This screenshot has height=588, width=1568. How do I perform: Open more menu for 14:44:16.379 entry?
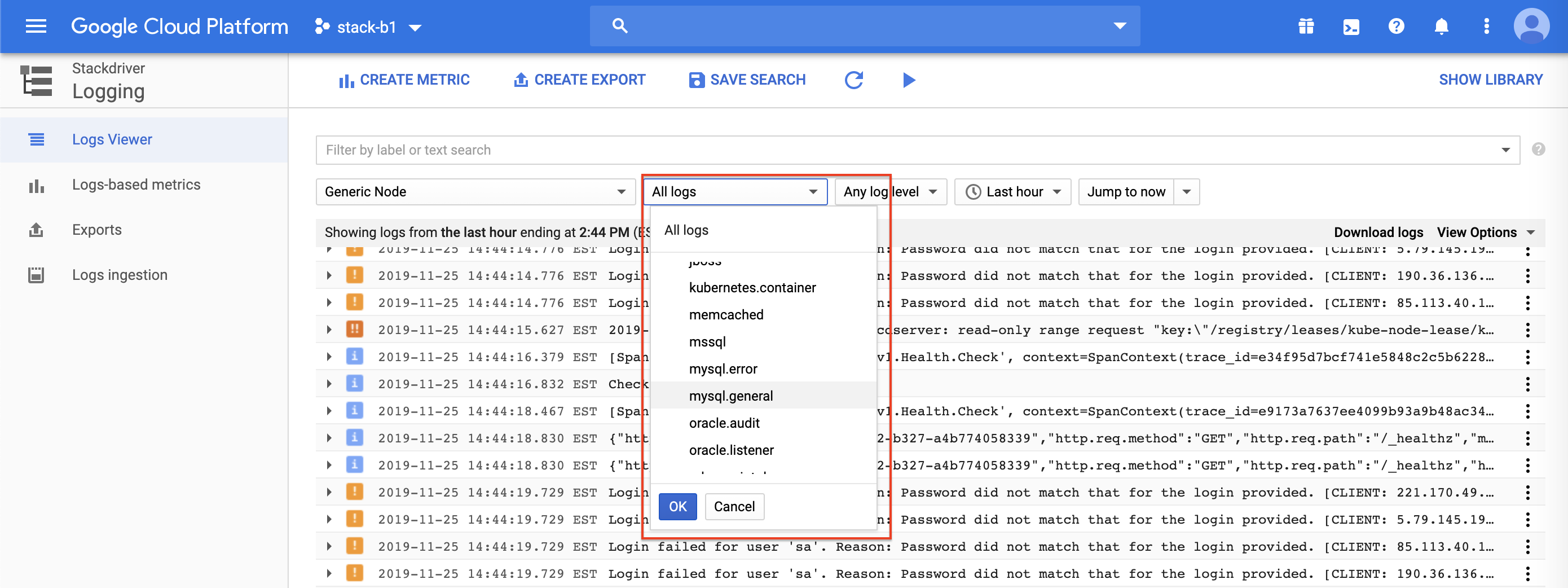pyautogui.click(x=1527, y=357)
